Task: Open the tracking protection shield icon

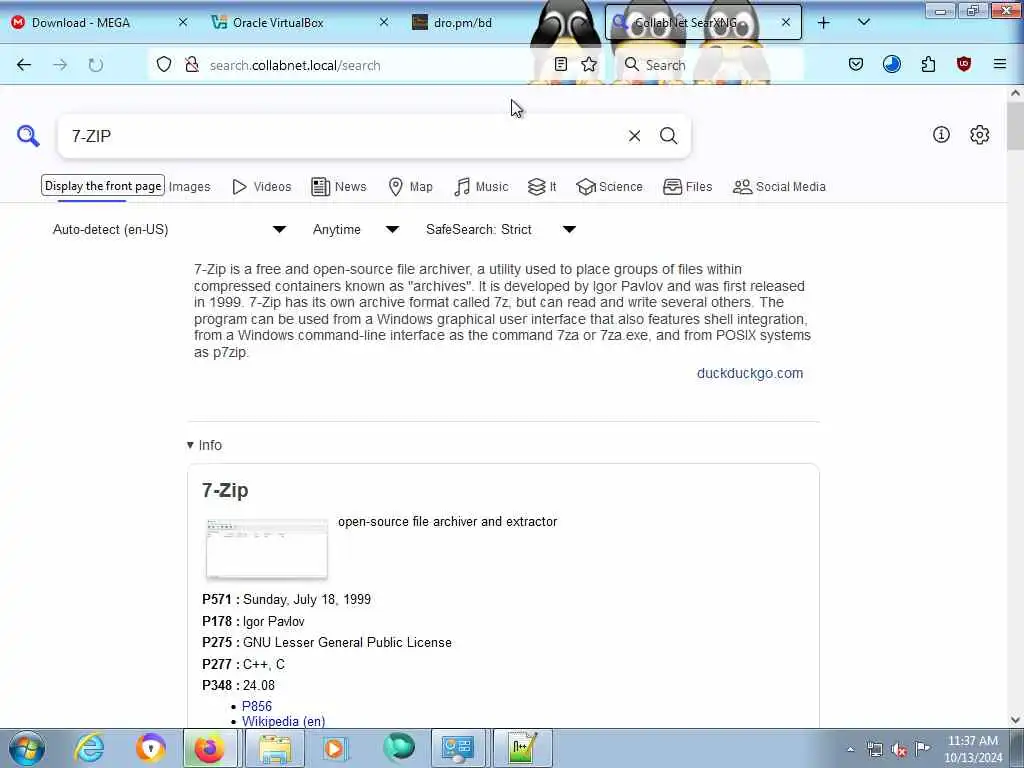Action: tap(164, 65)
